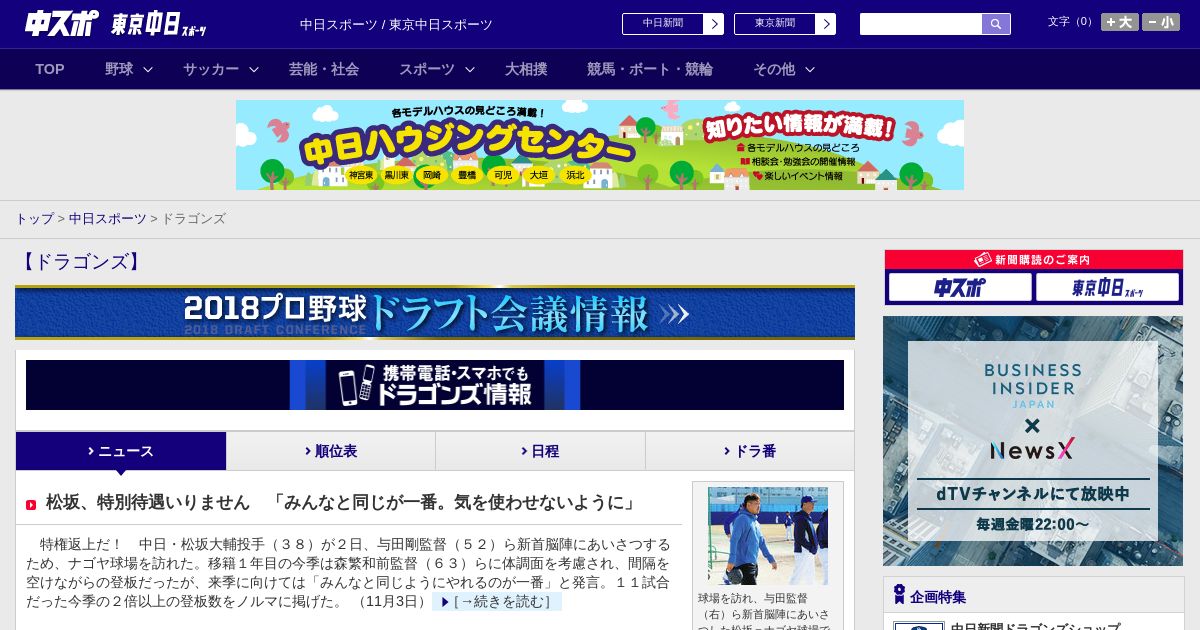The image size is (1200, 630).
Task: Click the 企画特集 heading text
Action: click(938, 597)
